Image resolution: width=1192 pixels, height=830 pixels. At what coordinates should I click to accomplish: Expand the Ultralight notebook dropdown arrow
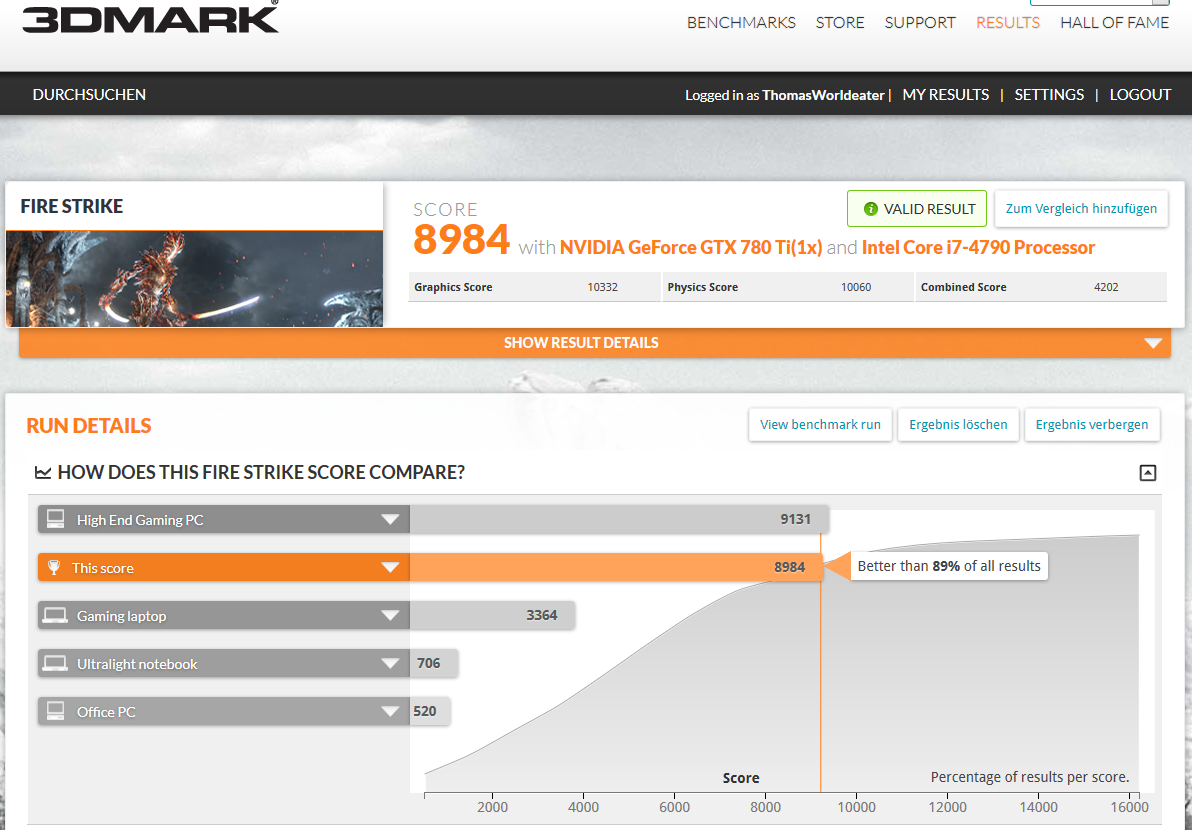tap(390, 664)
